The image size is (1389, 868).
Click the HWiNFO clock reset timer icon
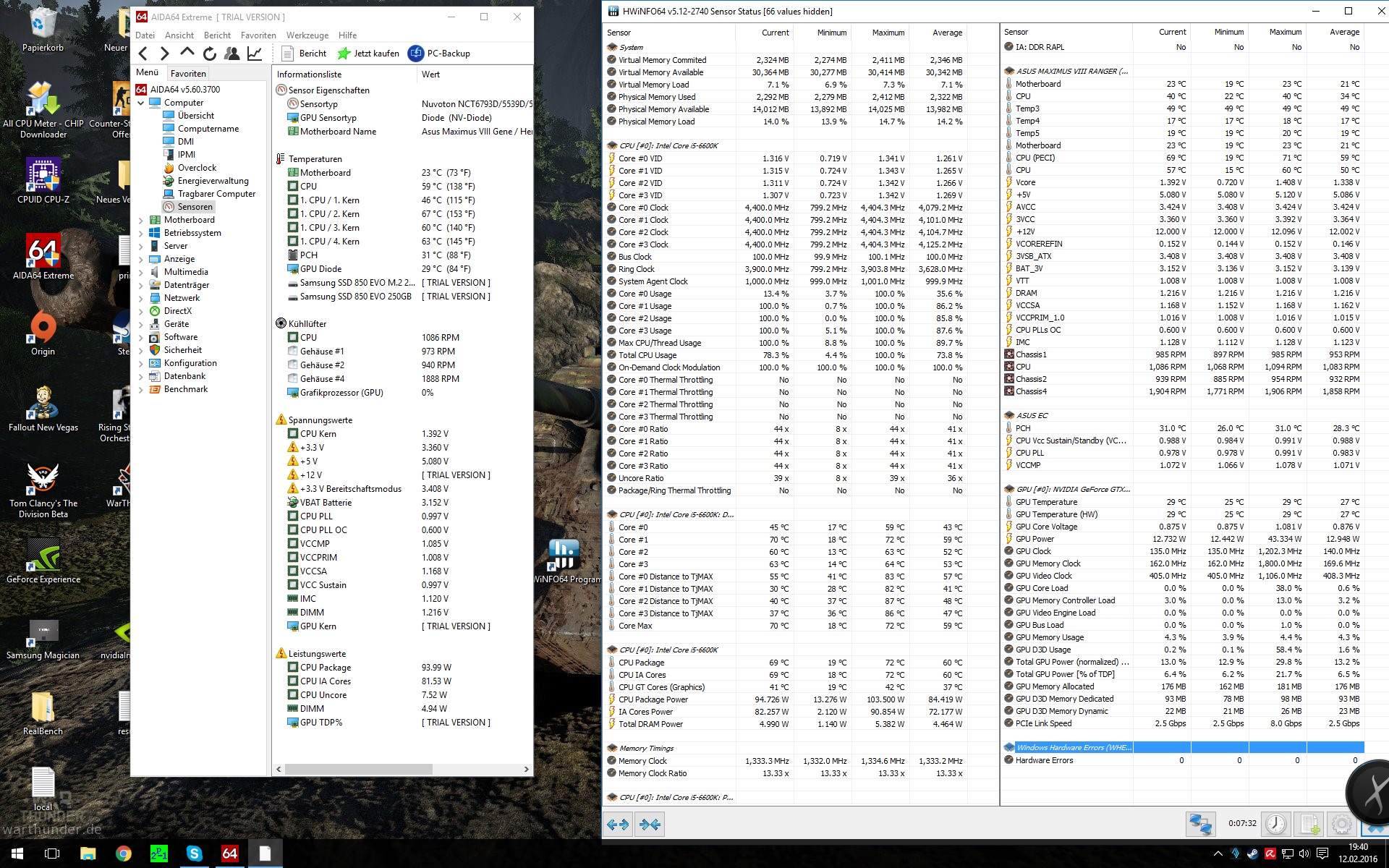click(1275, 824)
